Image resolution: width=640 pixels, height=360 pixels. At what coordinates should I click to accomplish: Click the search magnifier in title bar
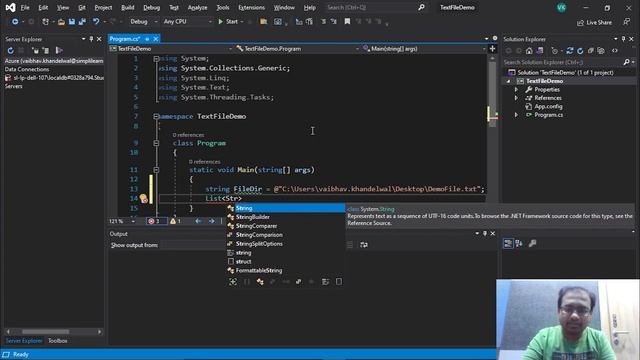(421, 7)
